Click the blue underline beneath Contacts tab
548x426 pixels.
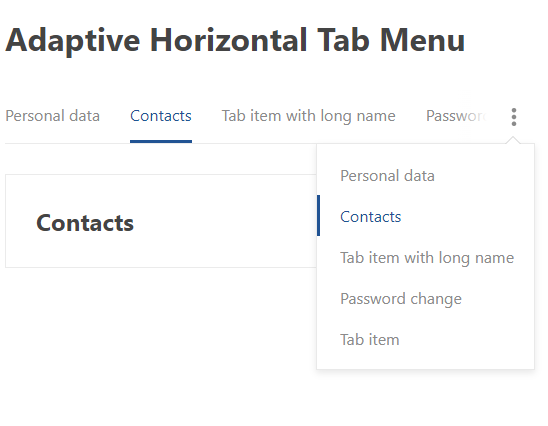(161, 142)
